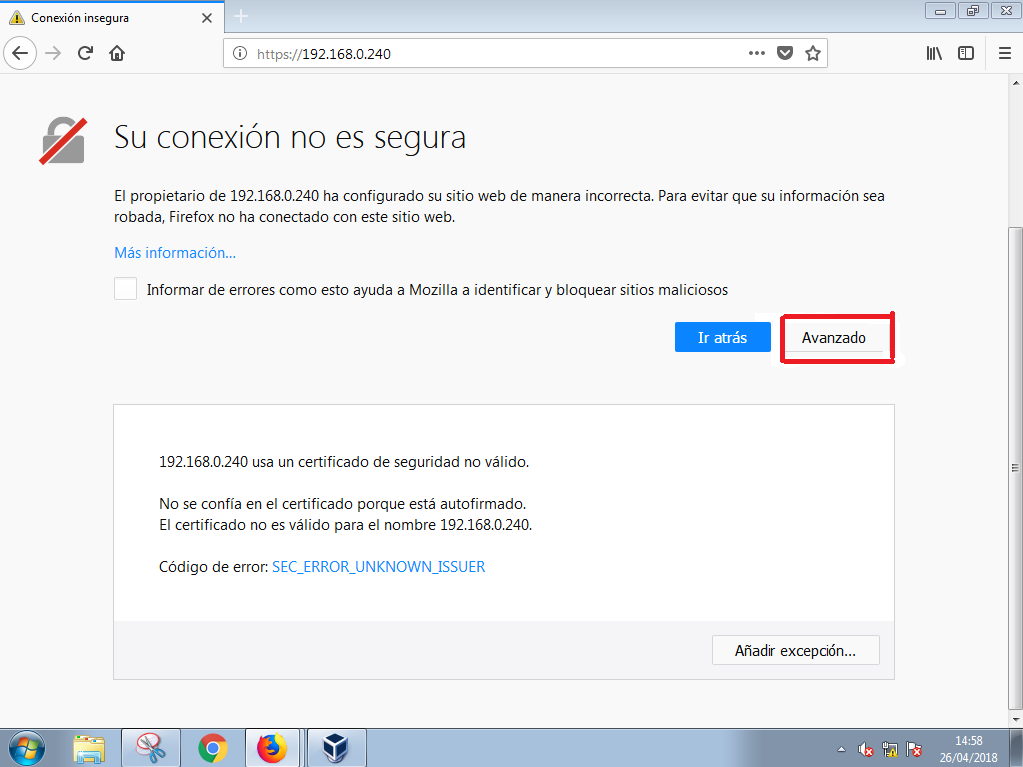Click the Añadir excepción button
Image resolution: width=1023 pixels, height=767 pixels.
tap(795, 650)
